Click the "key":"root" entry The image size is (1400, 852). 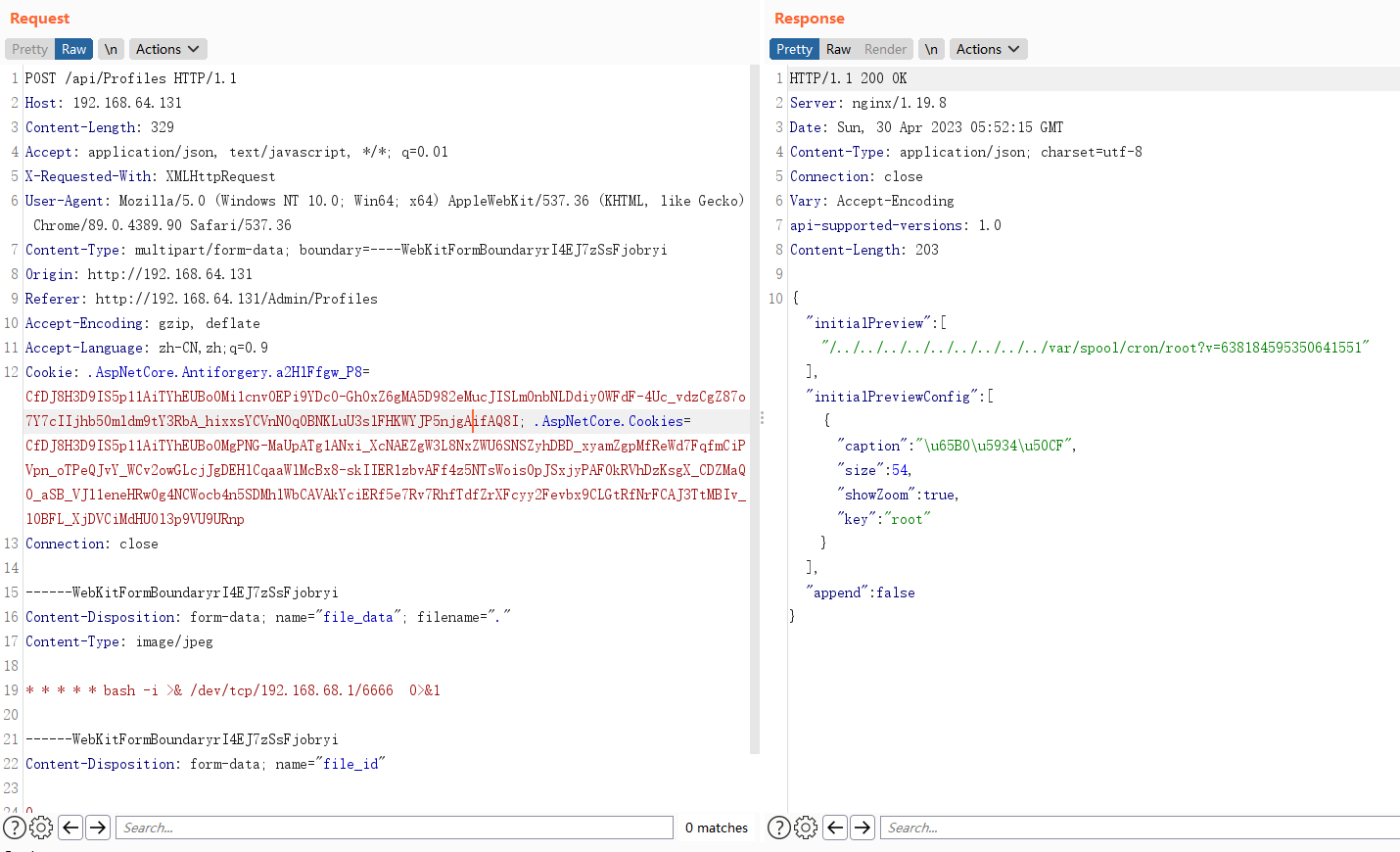[884, 519]
